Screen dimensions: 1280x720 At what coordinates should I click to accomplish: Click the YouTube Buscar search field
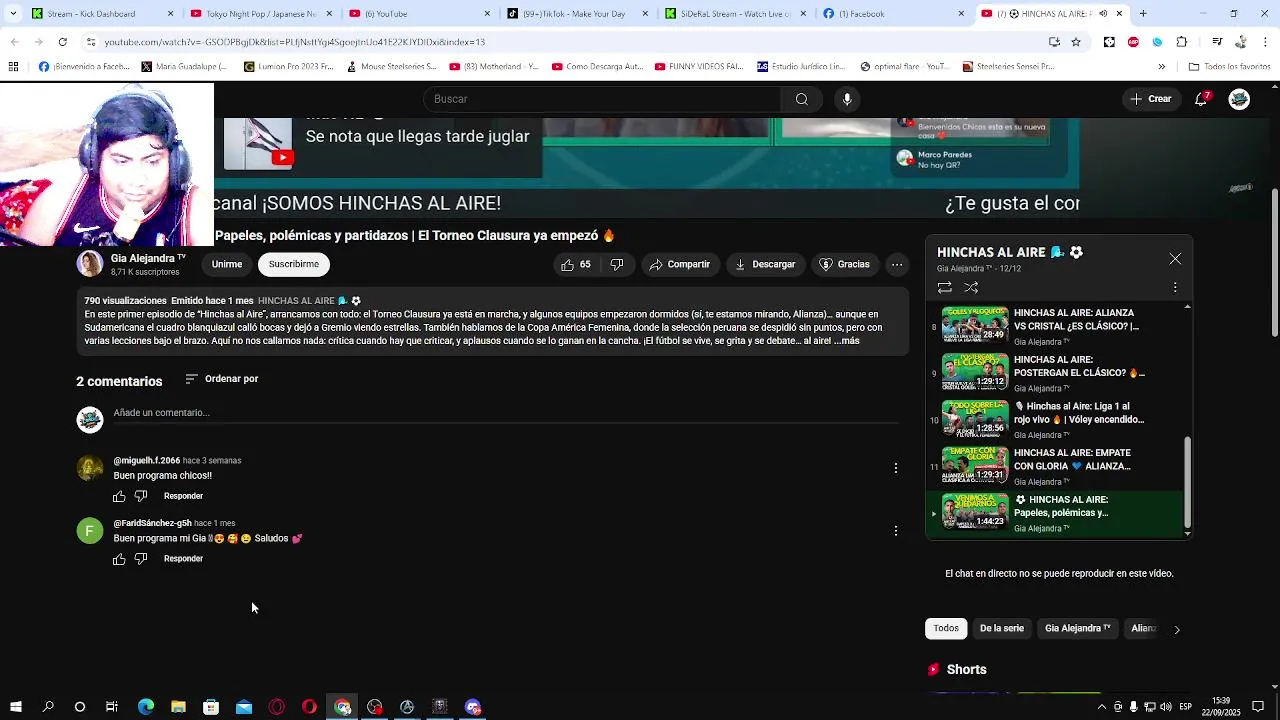(603, 99)
